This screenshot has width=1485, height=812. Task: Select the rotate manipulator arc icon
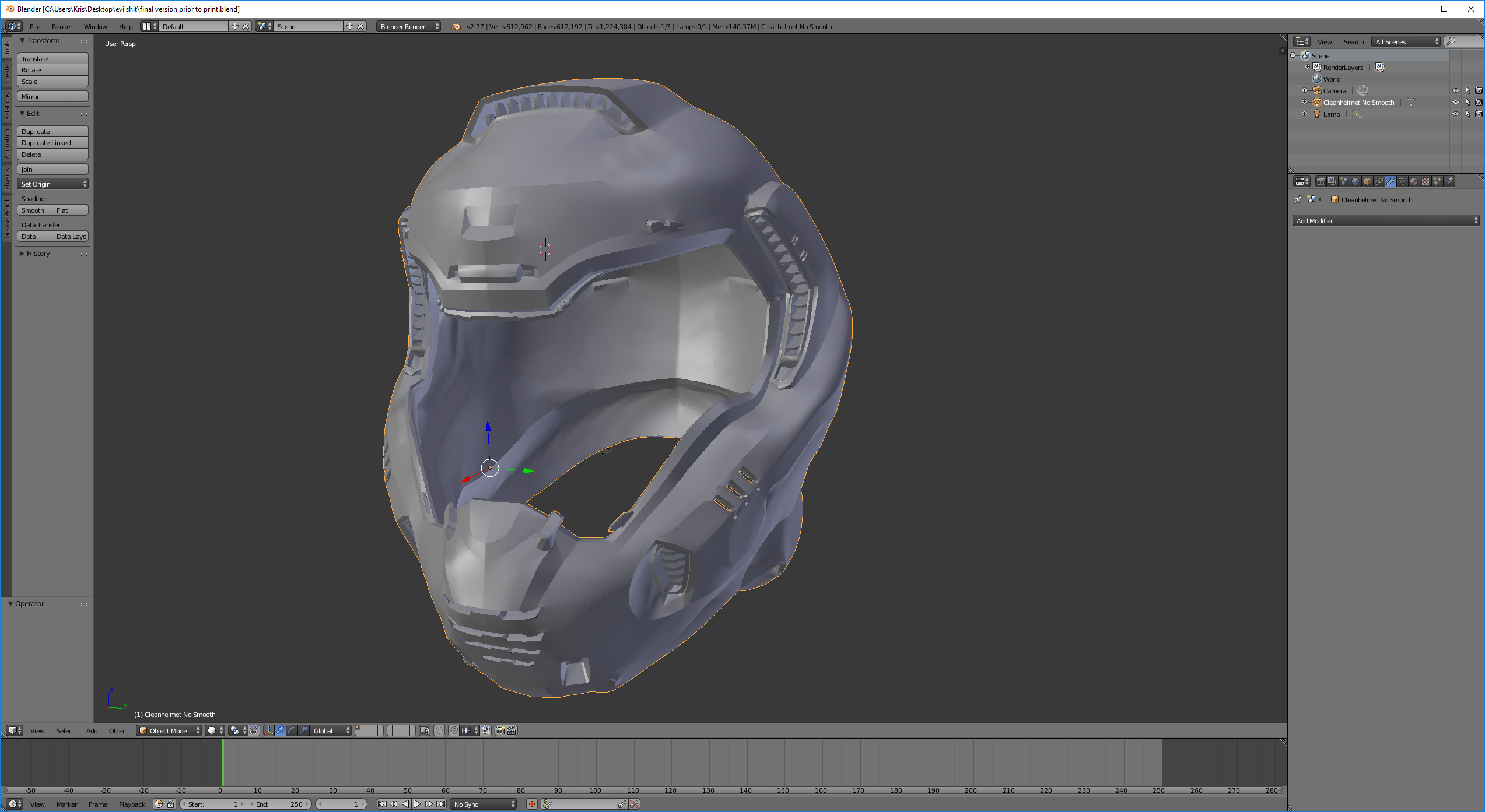[x=292, y=730]
